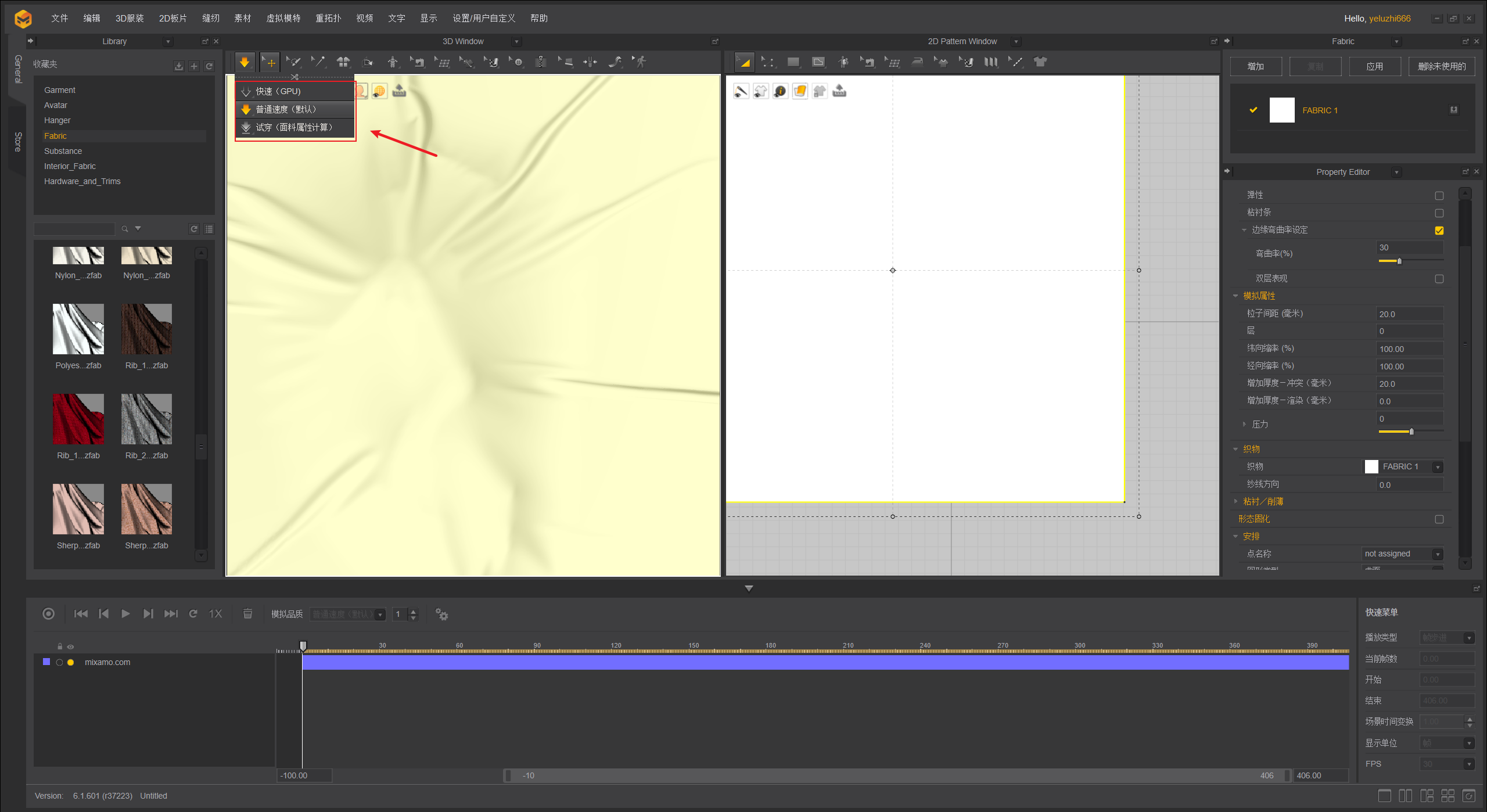The width and height of the screenshot is (1487, 812).
Task: Select the button placement tool in 3D toolbar
Action: pos(517,62)
